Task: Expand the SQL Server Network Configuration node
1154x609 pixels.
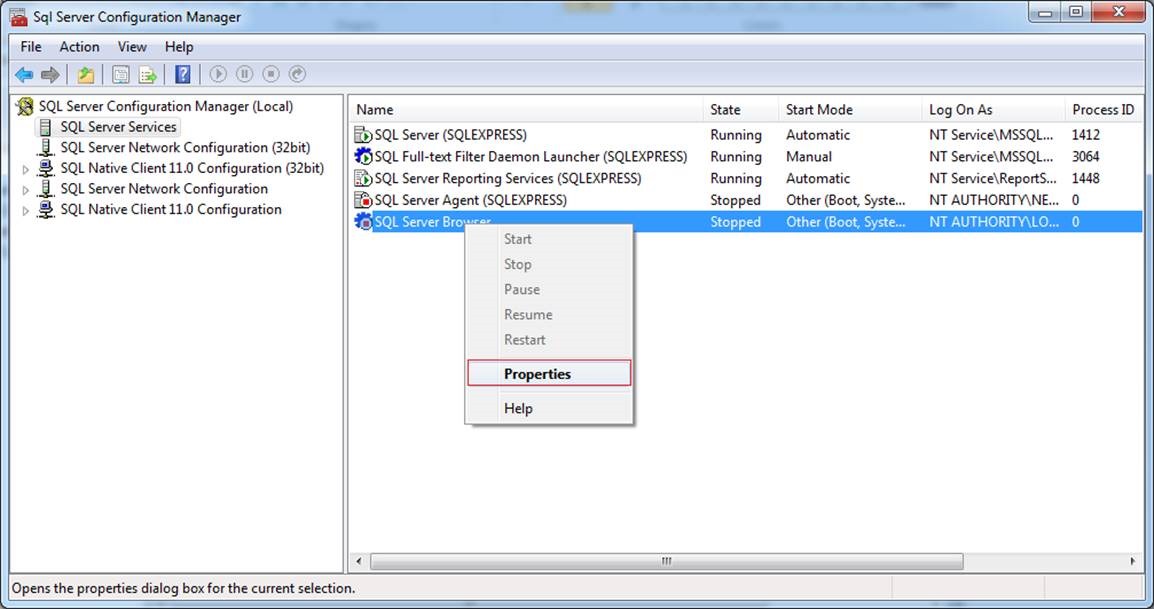Action: click(25, 190)
